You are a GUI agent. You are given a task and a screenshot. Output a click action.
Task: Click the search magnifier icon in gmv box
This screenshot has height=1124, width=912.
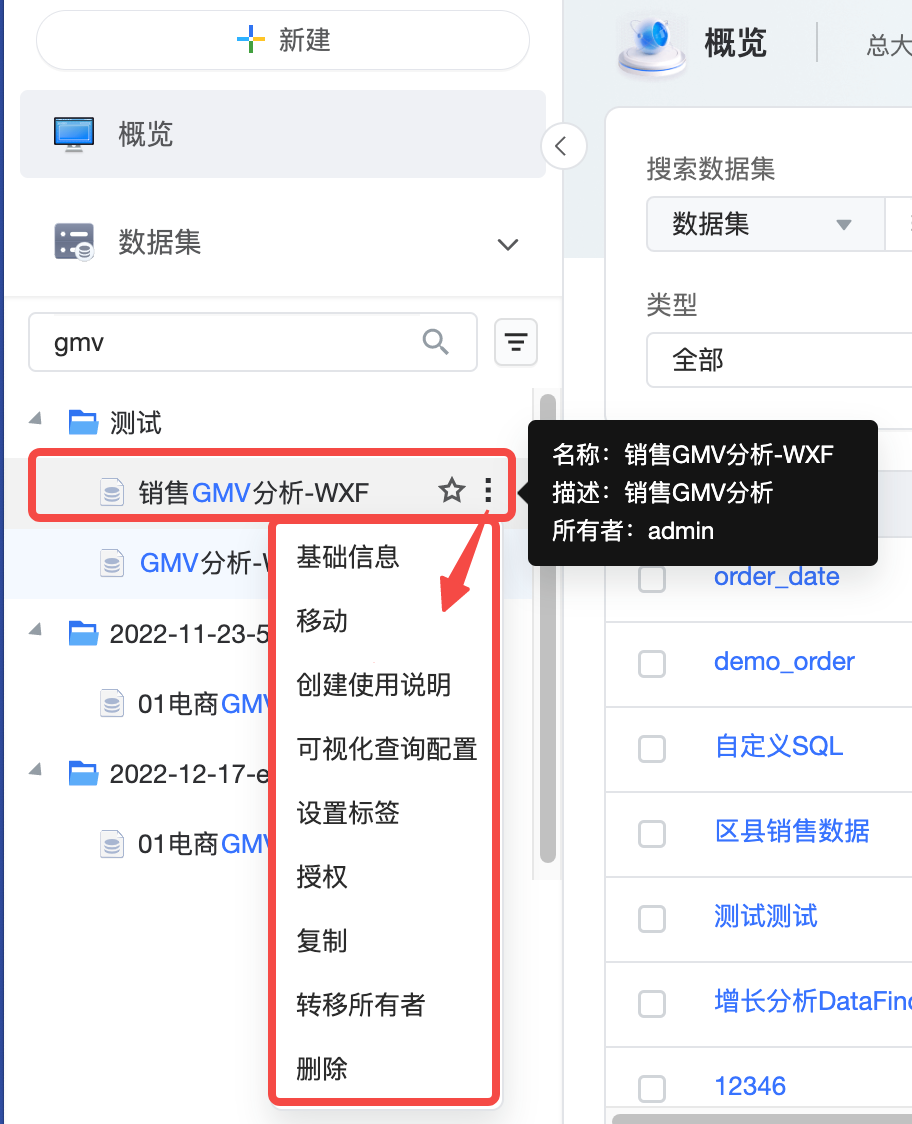(x=435, y=342)
